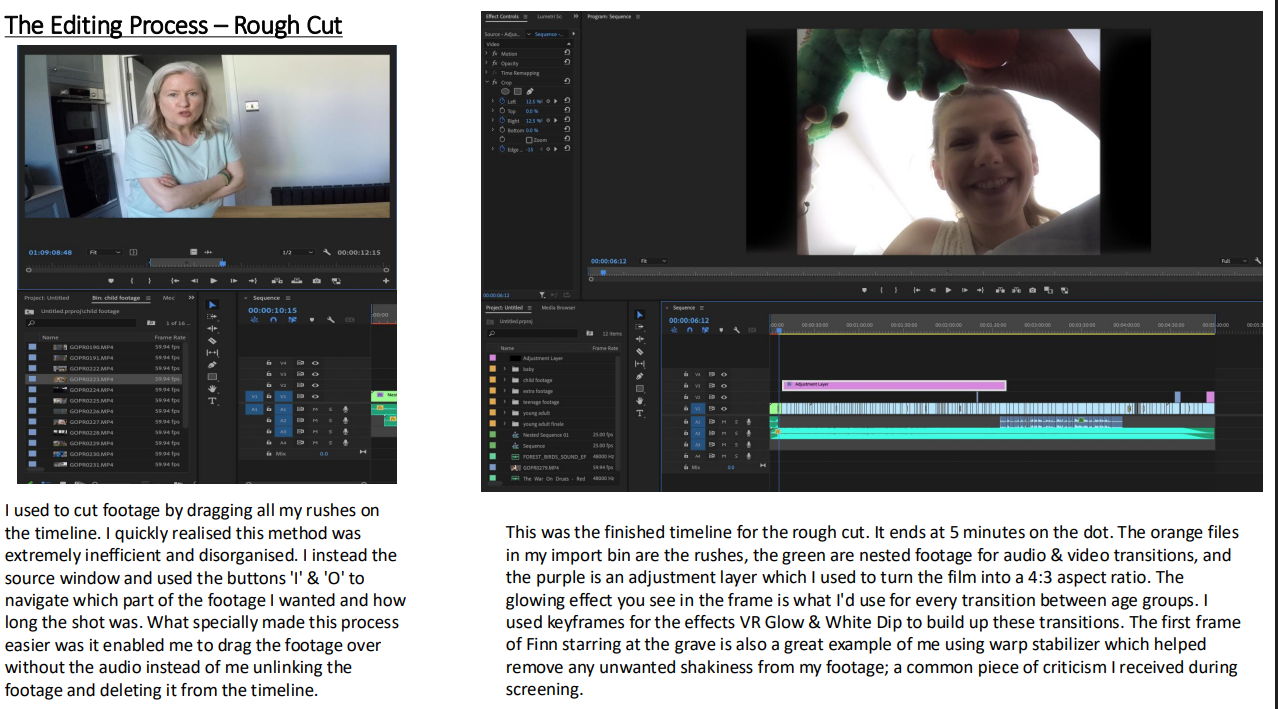Click Mark In in the Source monitor controls
The height and width of the screenshot is (709, 1278).
(x=132, y=281)
